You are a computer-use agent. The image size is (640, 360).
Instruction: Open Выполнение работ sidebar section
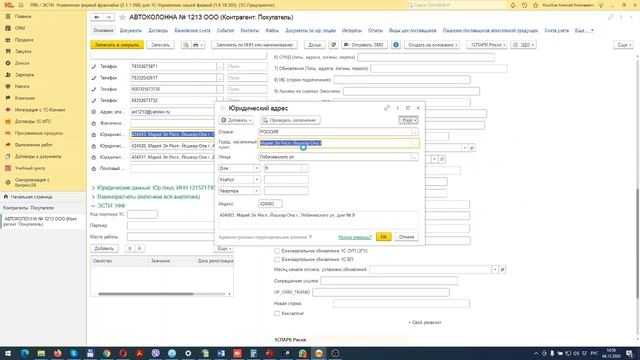click(34, 145)
